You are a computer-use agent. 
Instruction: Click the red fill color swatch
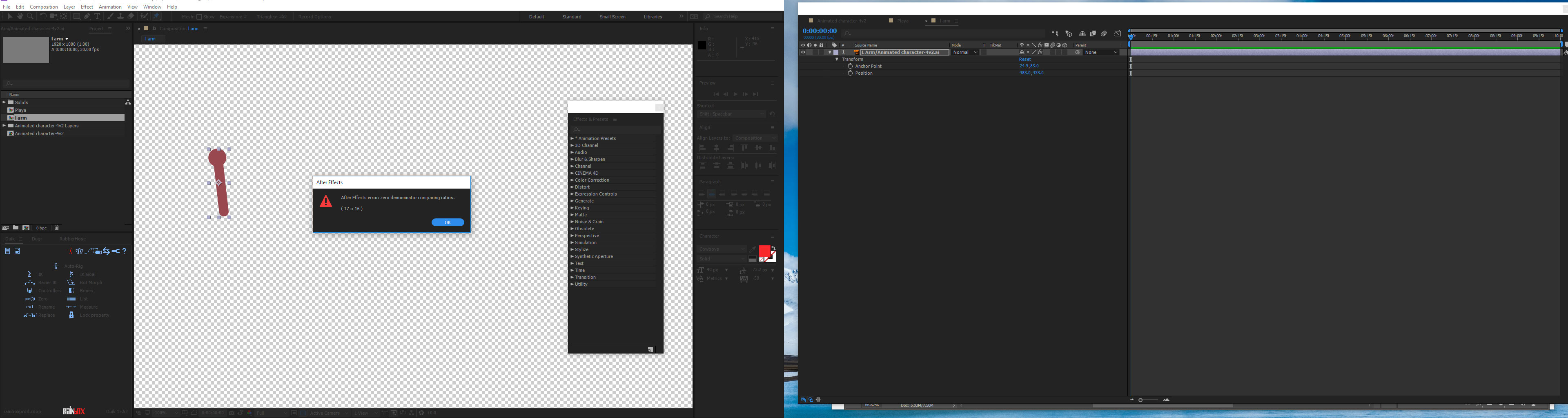click(764, 252)
